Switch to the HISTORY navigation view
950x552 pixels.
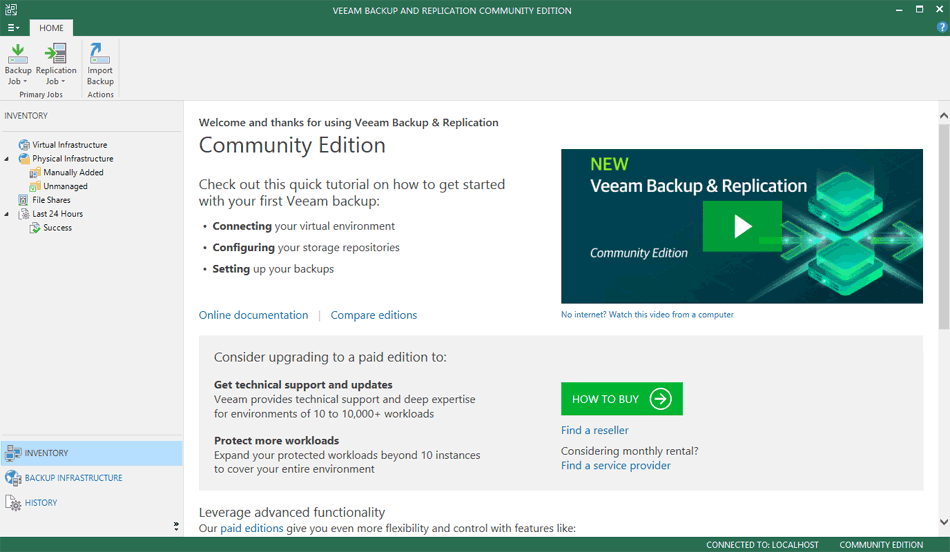(x=91, y=503)
